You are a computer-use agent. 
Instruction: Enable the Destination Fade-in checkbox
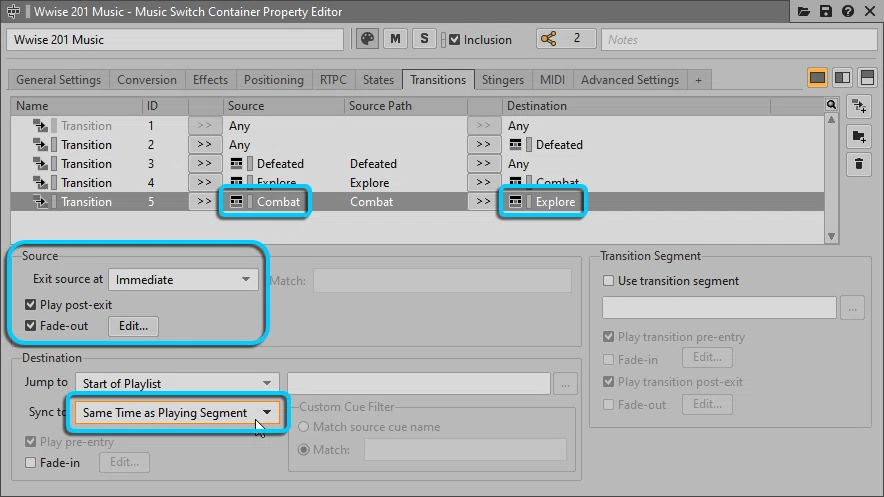(x=30, y=463)
